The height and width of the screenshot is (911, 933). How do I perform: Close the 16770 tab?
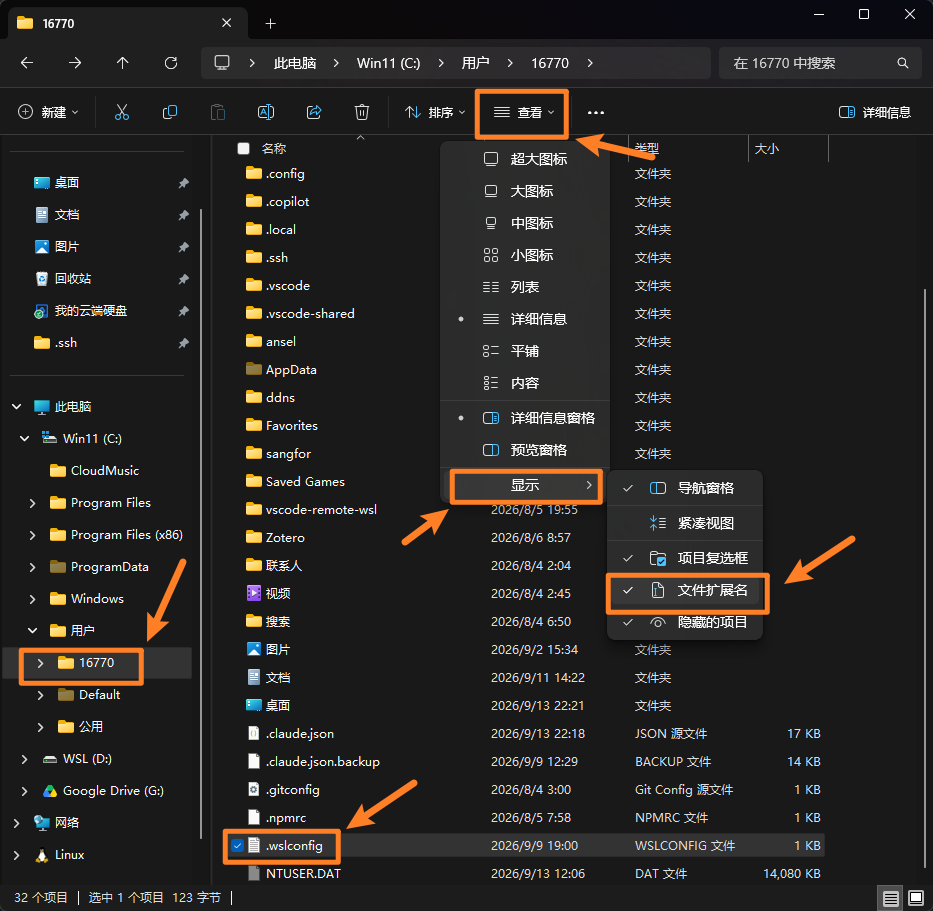227,23
